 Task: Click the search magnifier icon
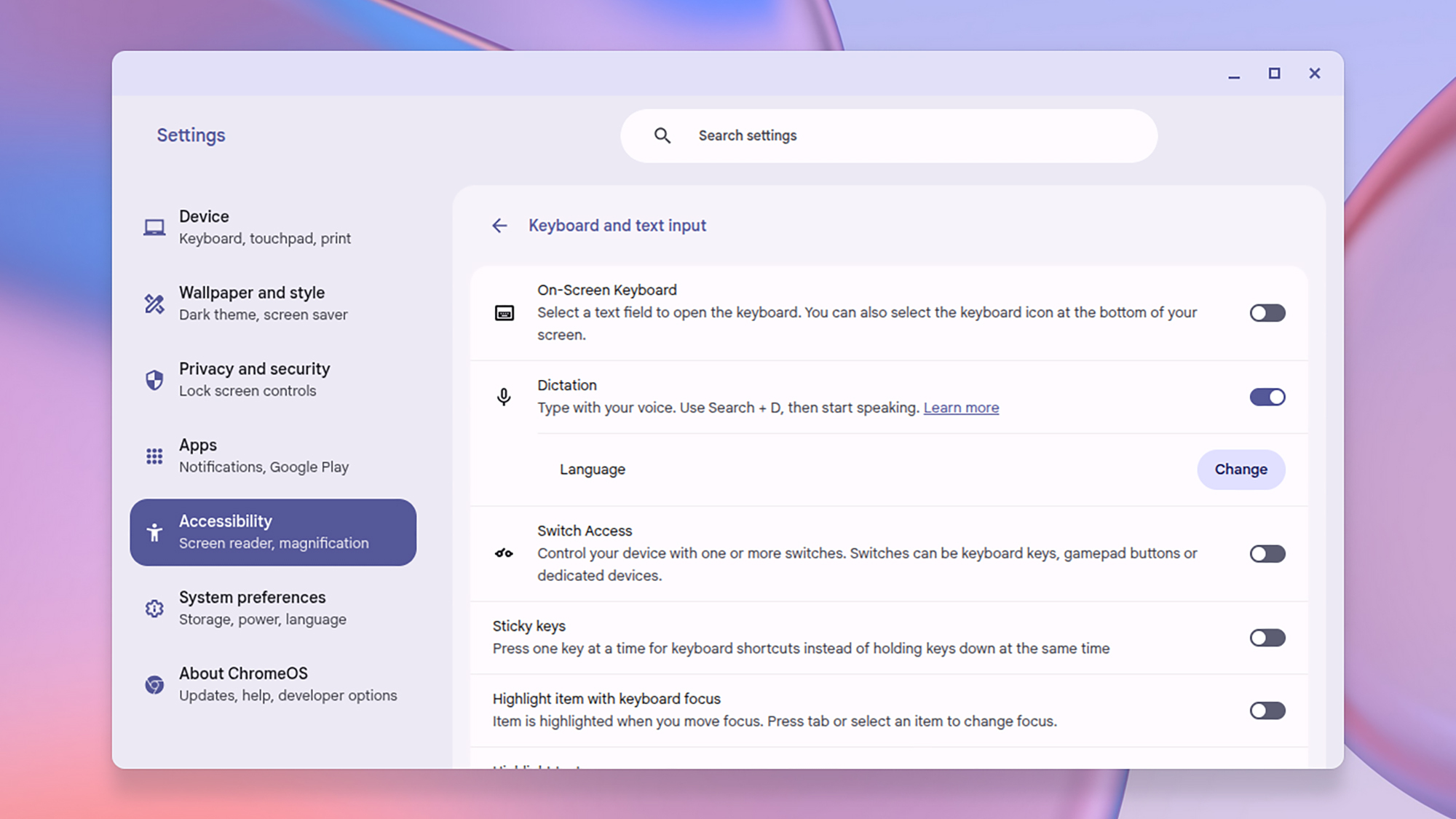tap(662, 135)
